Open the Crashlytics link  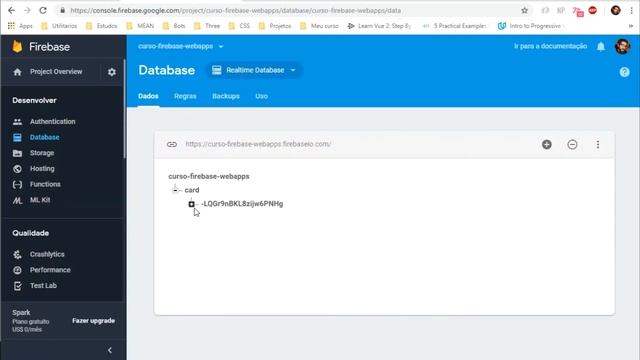click(x=47, y=254)
